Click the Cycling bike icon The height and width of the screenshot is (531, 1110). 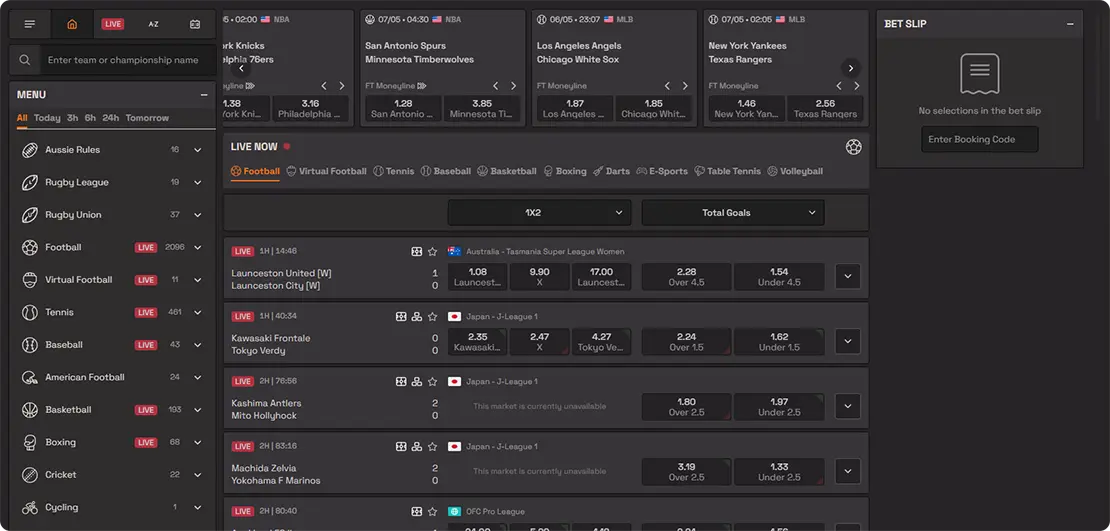[x=30, y=508]
